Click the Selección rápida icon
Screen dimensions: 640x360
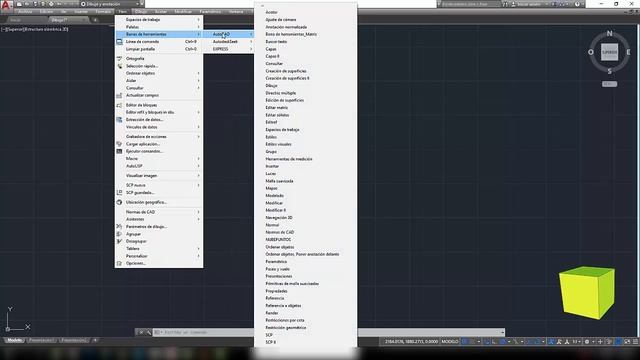[x=119, y=66]
